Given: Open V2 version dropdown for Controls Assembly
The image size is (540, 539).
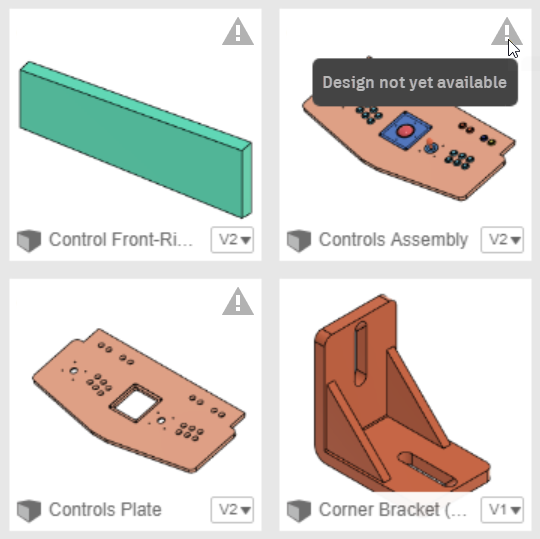Looking at the screenshot, I should pos(502,240).
